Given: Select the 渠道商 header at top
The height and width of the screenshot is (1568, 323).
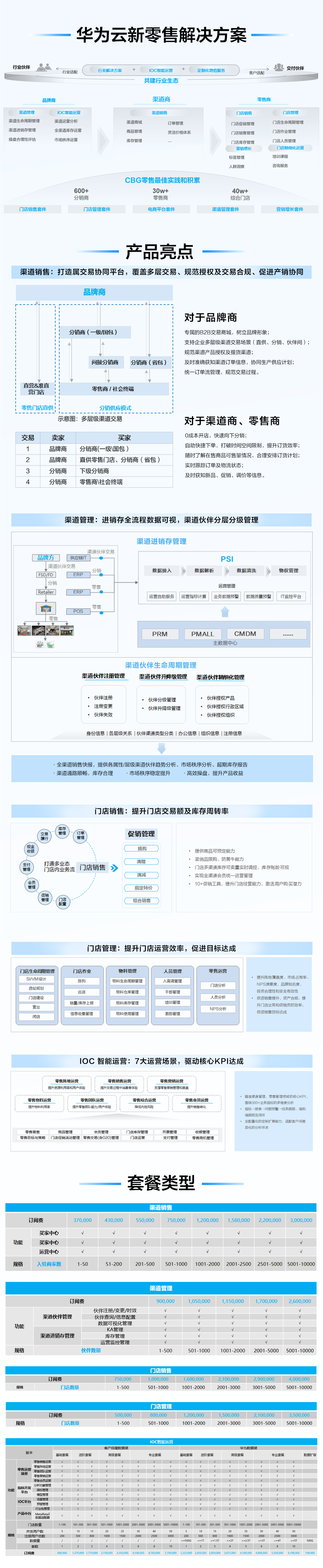Looking at the screenshot, I should pos(161,99).
